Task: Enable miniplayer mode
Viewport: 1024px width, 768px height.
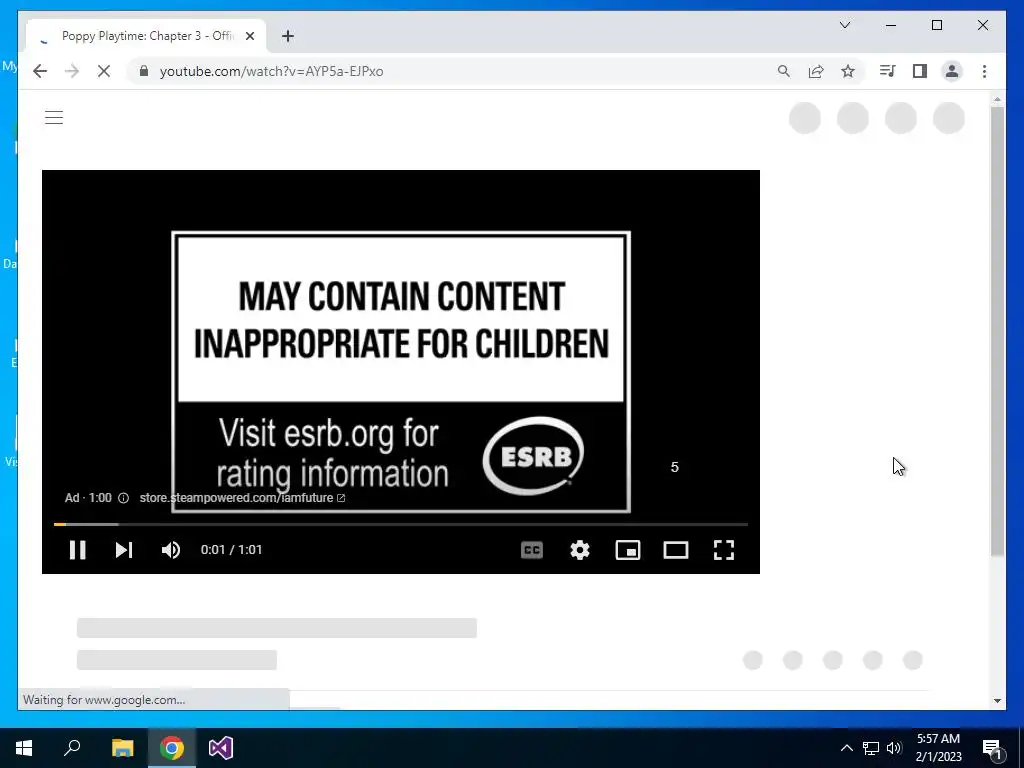Action: pos(628,550)
